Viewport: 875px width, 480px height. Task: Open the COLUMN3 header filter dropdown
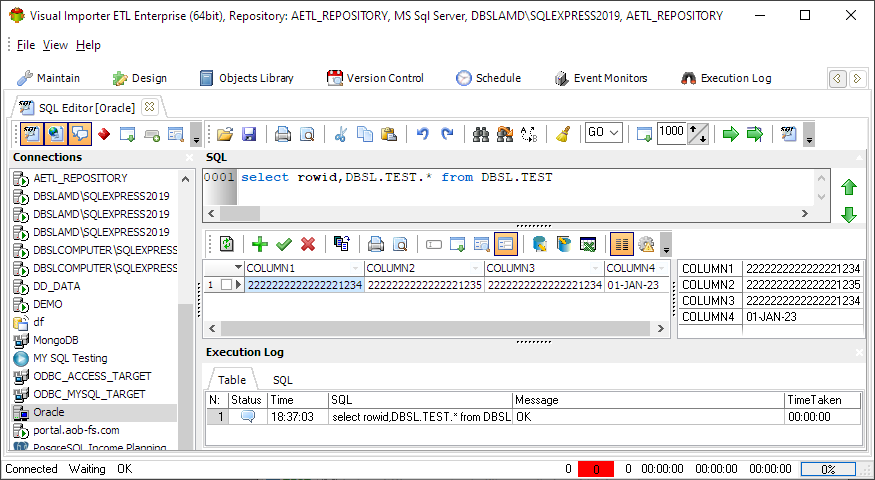[x=596, y=268]
